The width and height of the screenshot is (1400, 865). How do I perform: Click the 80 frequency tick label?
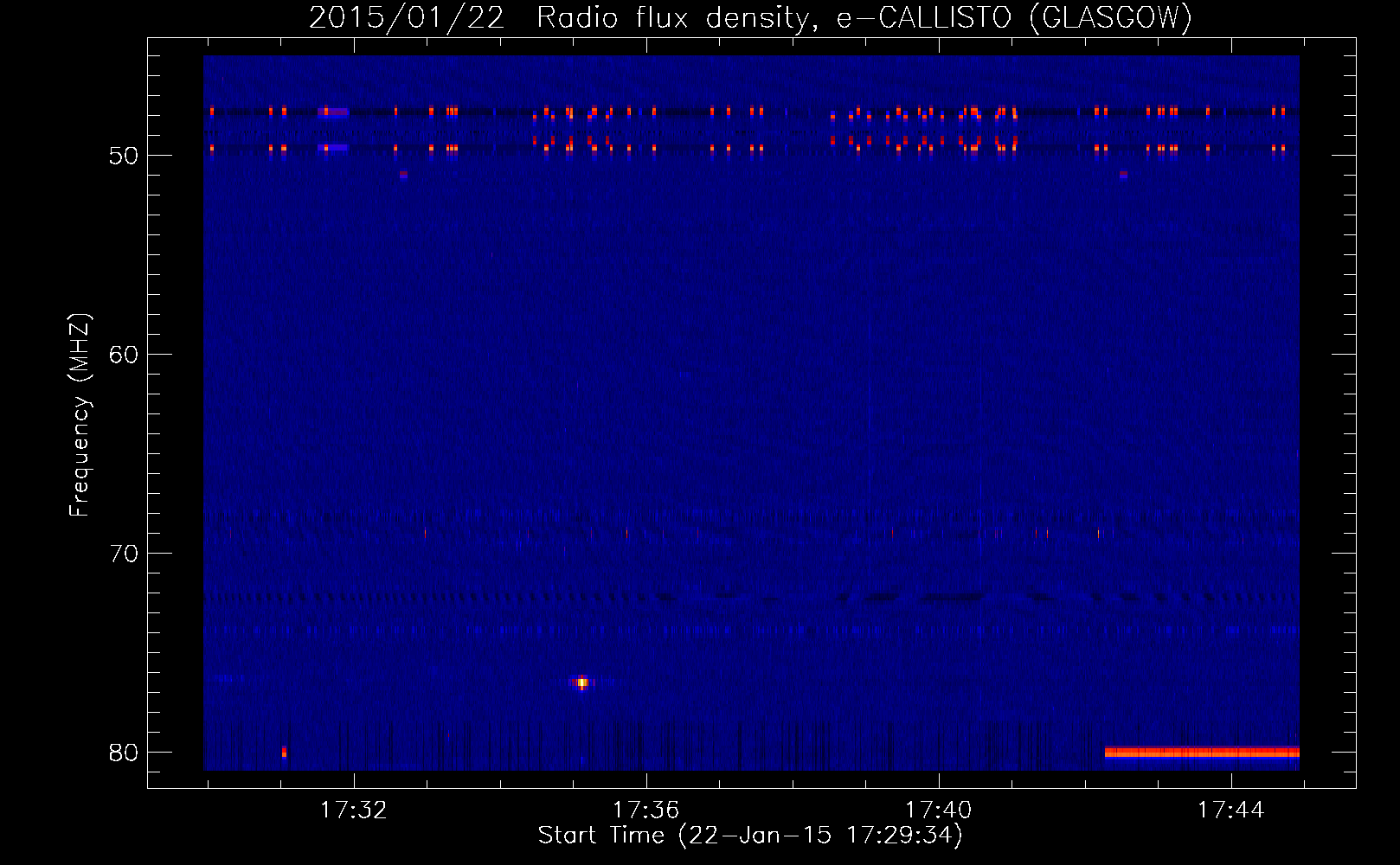click(x=124, y=753)
